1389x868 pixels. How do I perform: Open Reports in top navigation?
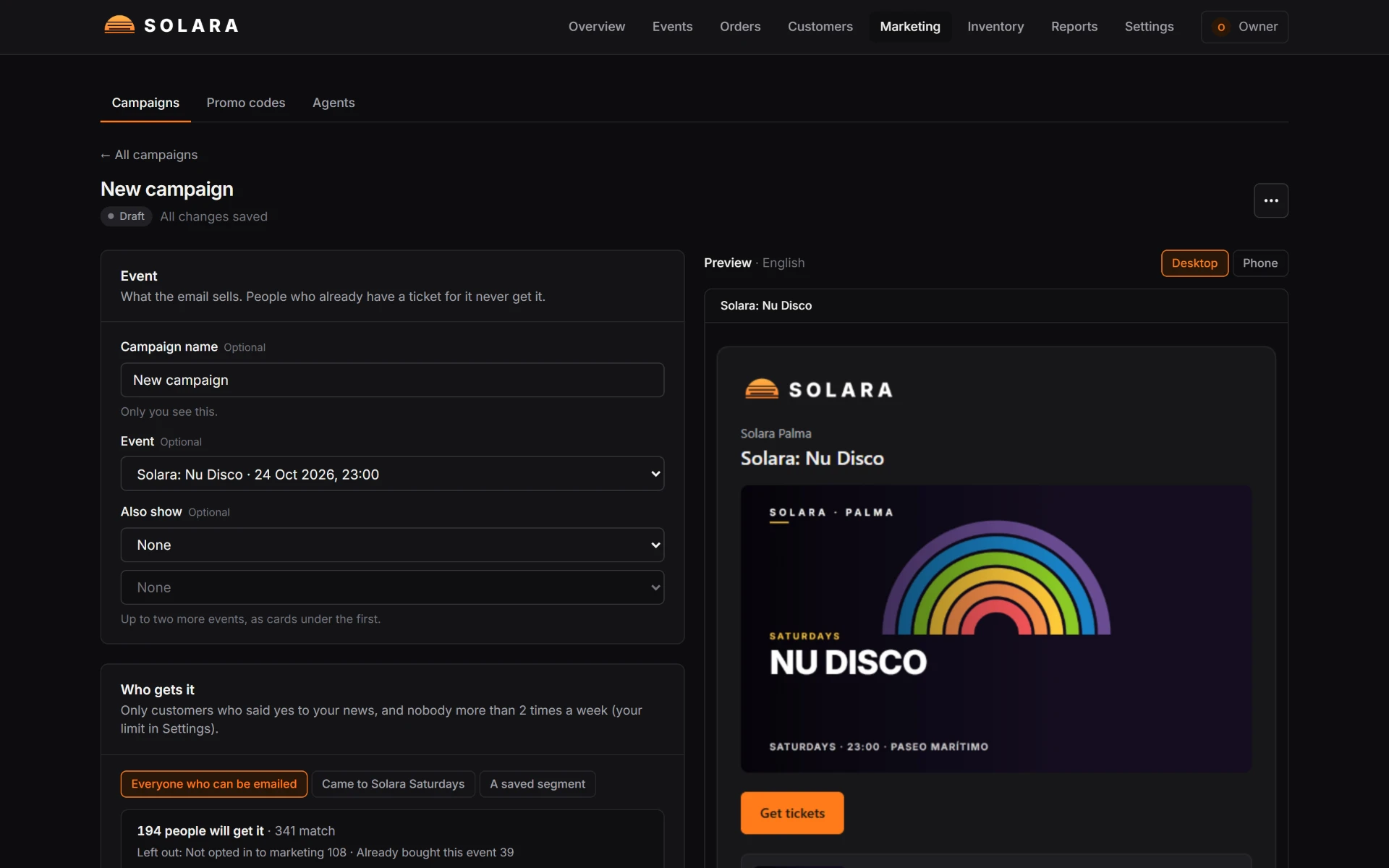1074,27
